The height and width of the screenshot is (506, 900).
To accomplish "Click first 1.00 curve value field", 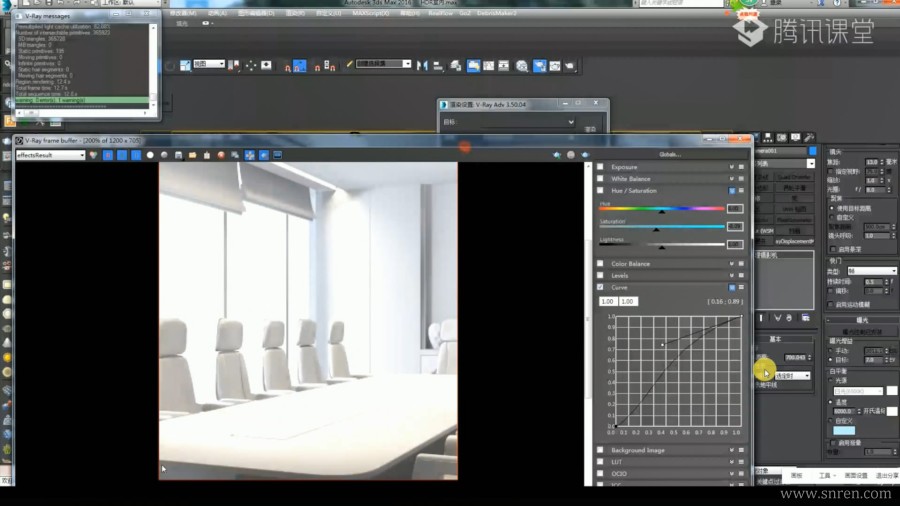I will pos(607,301).
